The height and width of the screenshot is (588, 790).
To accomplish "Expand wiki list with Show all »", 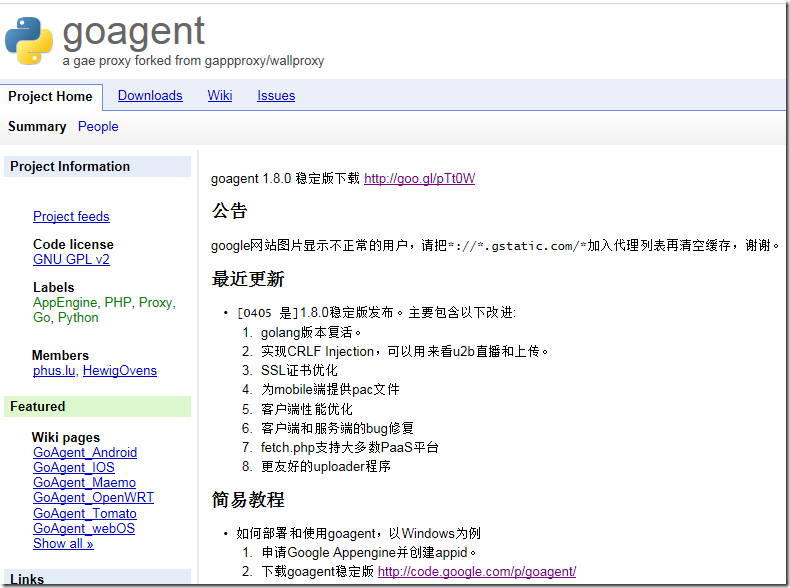I will point(63,544).
